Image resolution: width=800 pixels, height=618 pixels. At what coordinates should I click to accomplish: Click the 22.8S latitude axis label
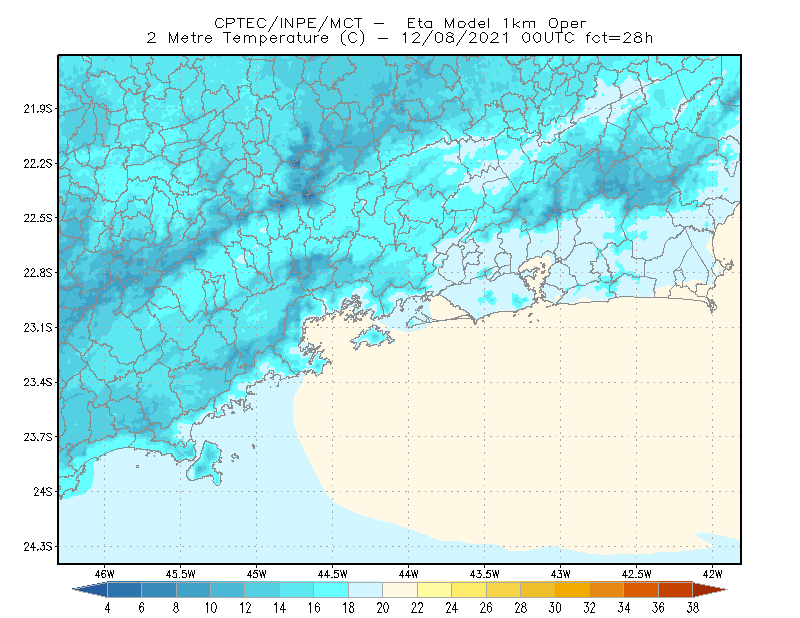click(37, 273)
